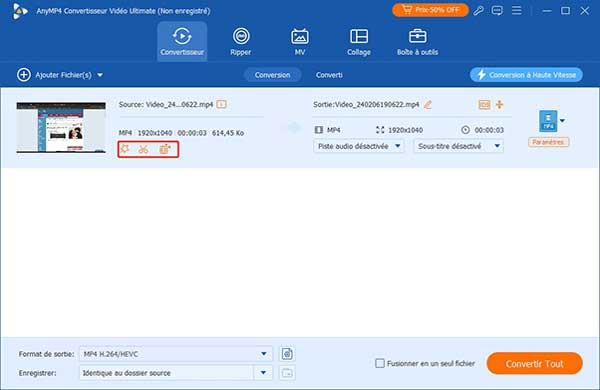Screen dimensions: 600x390
Task: Click the key register icon
Action: pos(478,11)
